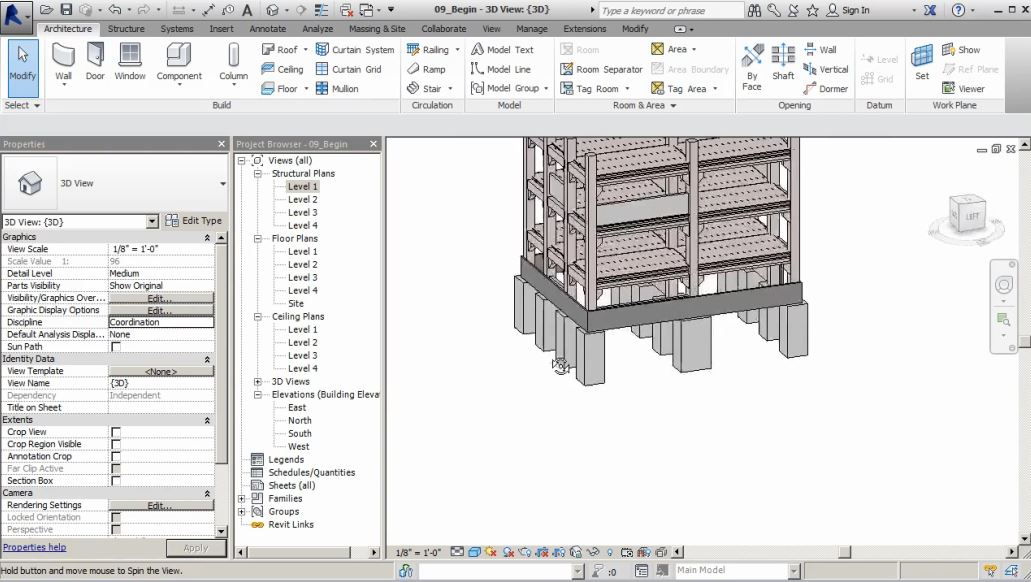The height and width of the screenshot is (582, 1031).
Task: Click Edit for Rendering Settings
Action: coord(161,506)
